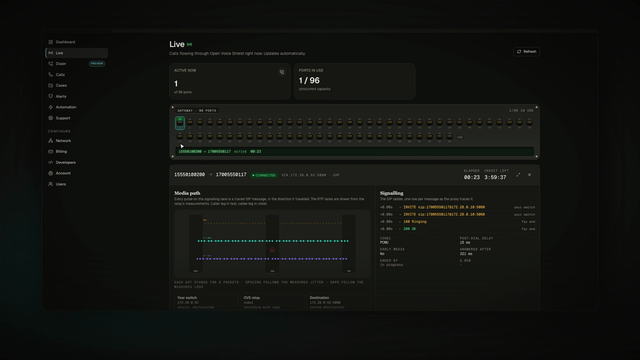The height and width of the screenshot is (360, 640).
Task: Click the green CONNECTED status badge
Action: point(264,175)
